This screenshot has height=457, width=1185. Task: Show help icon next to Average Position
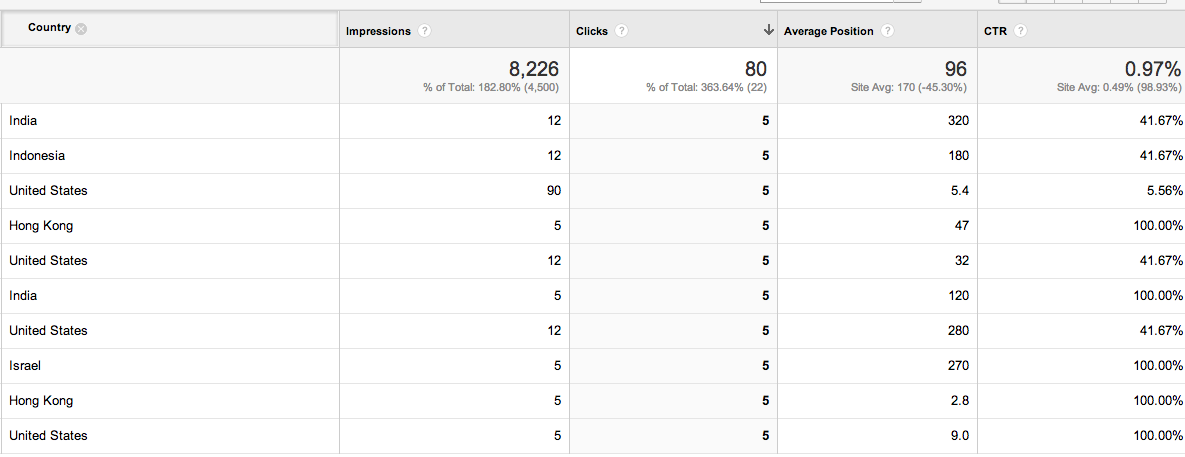[887, 31]
